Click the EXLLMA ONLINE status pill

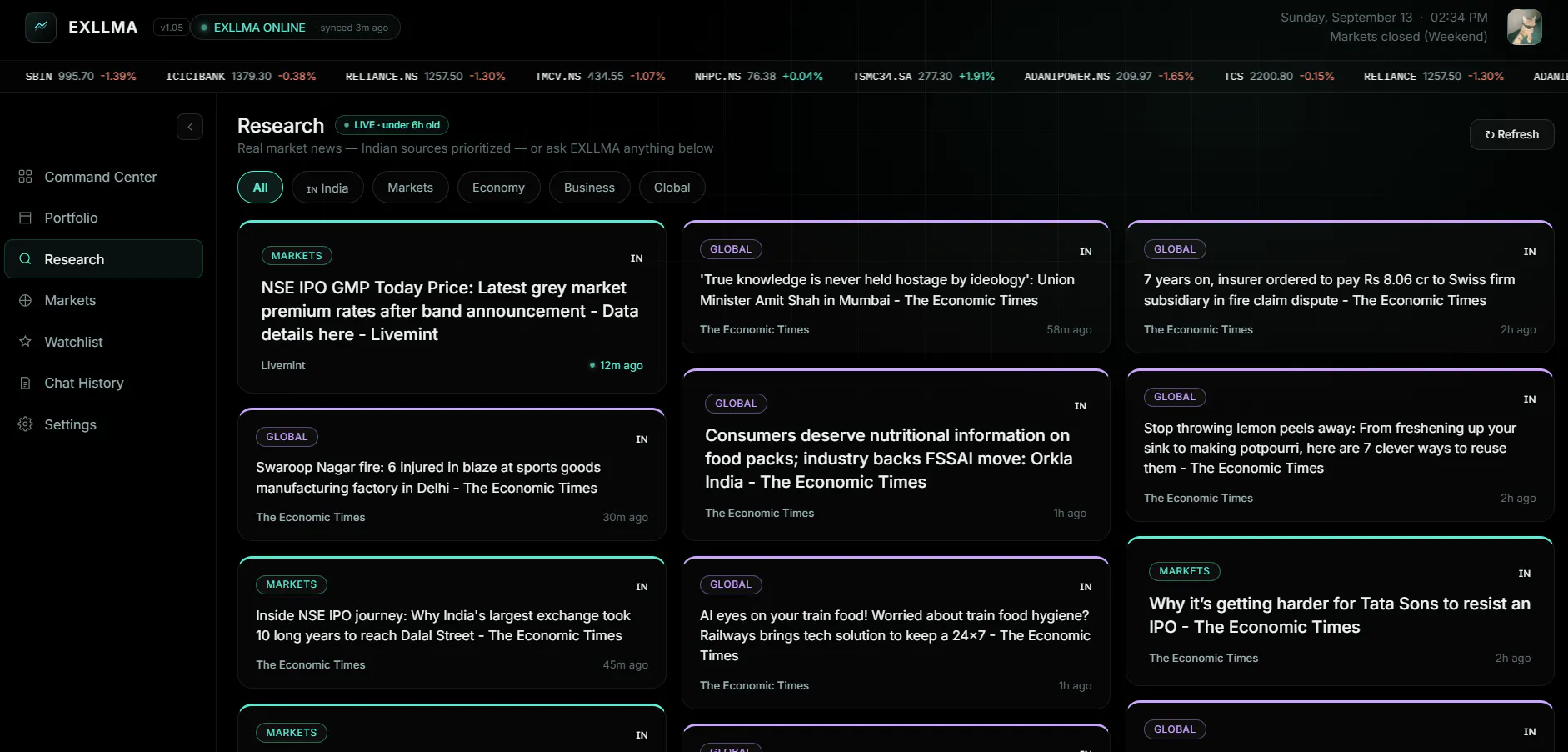pos(295,28)
